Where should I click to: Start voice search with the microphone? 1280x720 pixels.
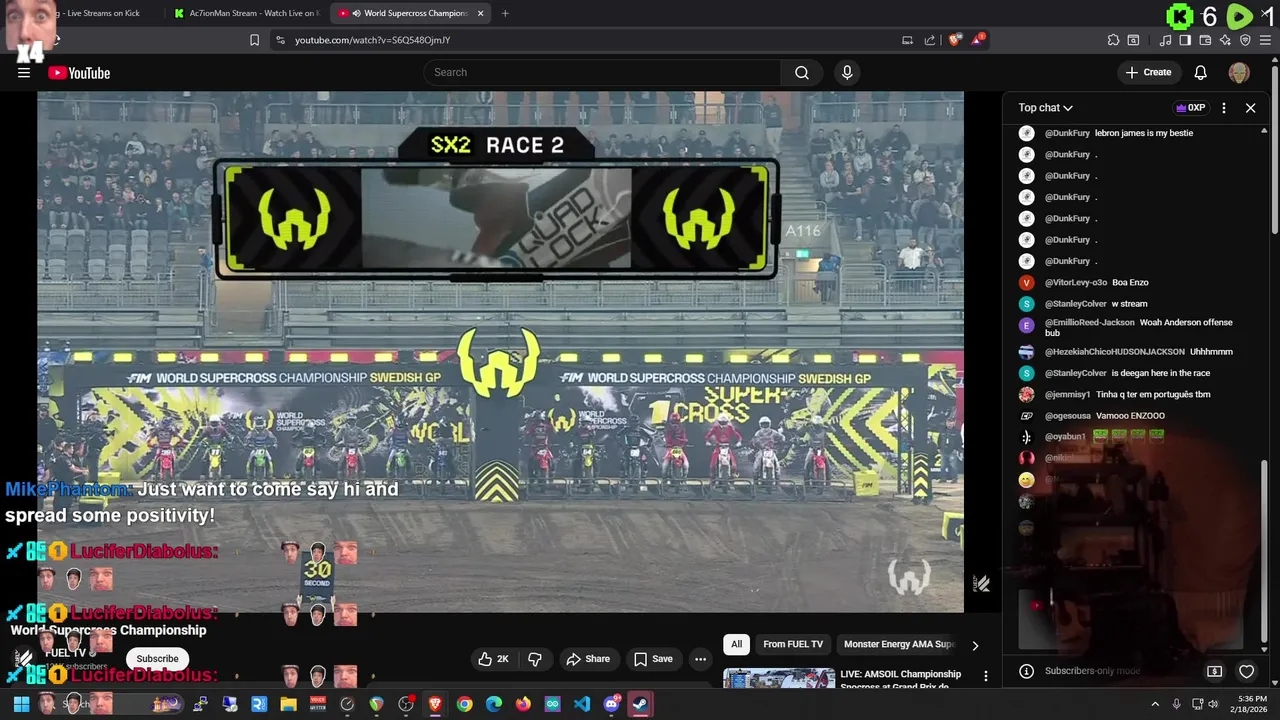point(847,72)
